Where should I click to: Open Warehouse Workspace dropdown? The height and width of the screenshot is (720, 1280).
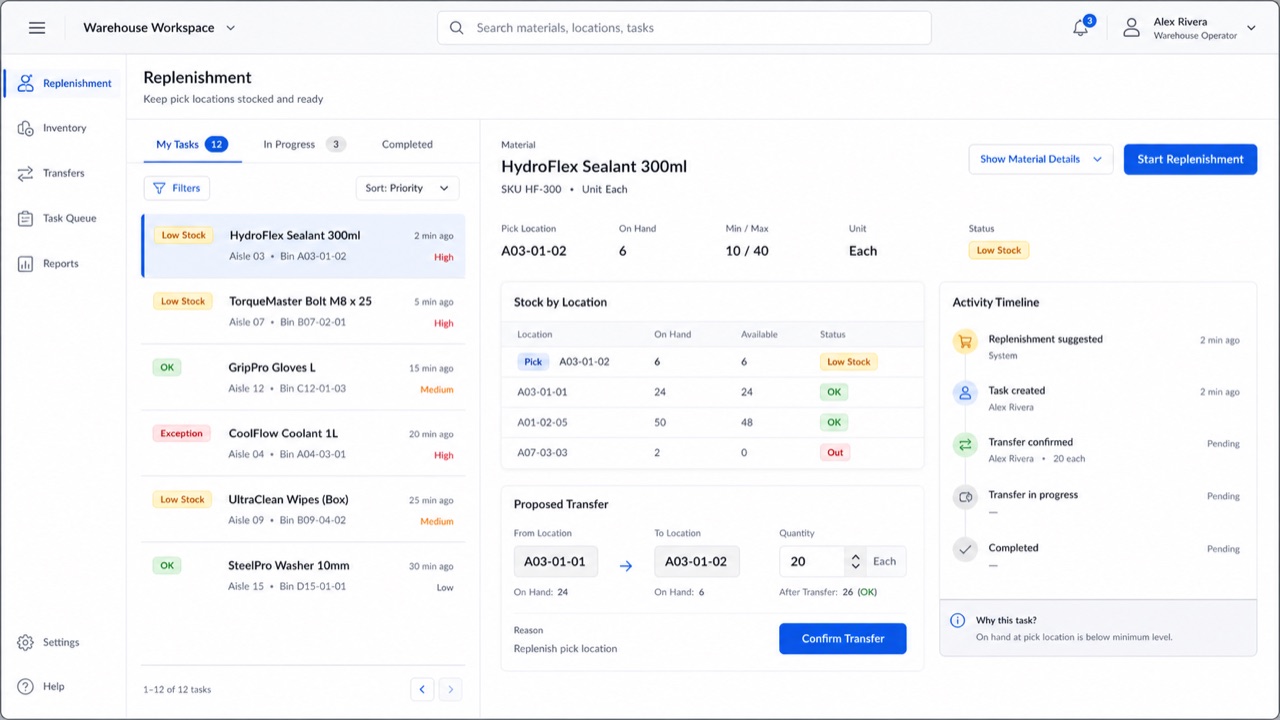160,28
